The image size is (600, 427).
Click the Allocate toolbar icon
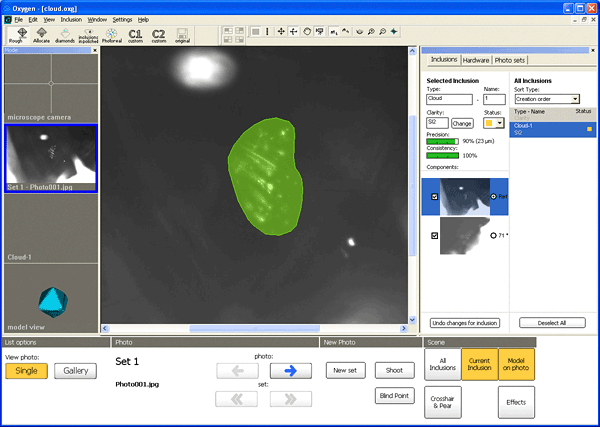click(x=44, y=35)
